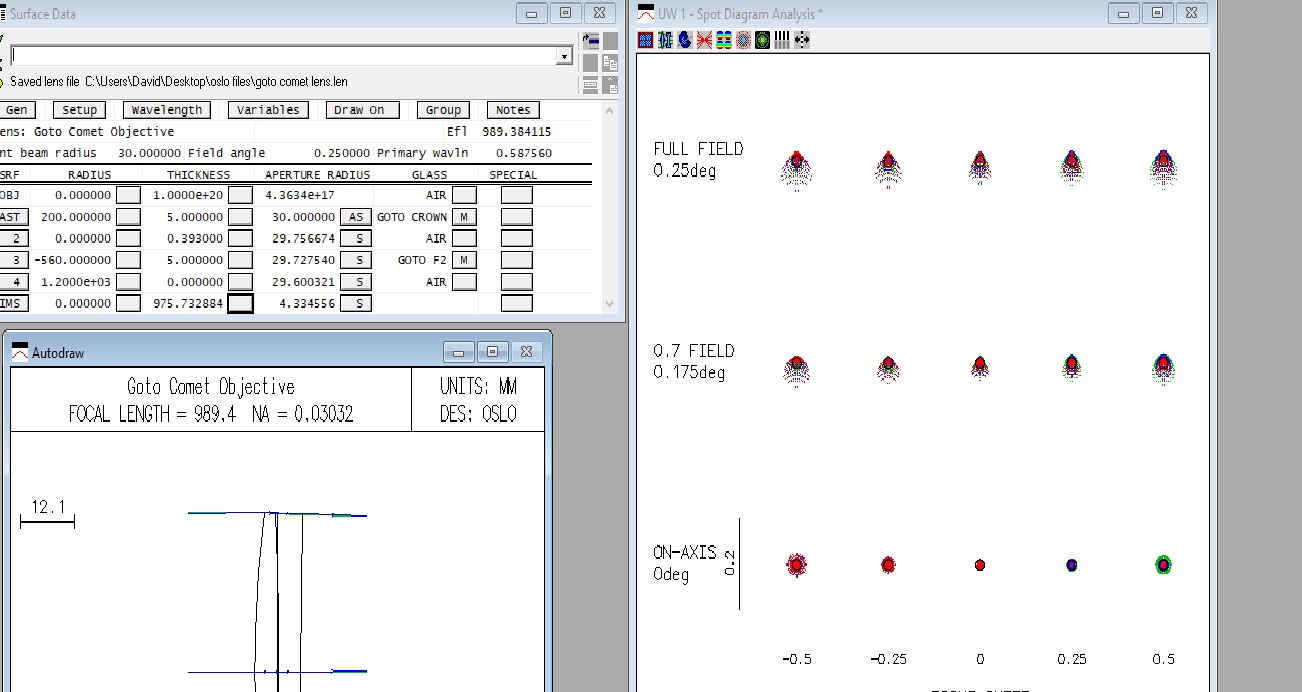Click the M button beside GOTO CROWN
This screenshot has width=1302, height=692.
click(464, 217)
